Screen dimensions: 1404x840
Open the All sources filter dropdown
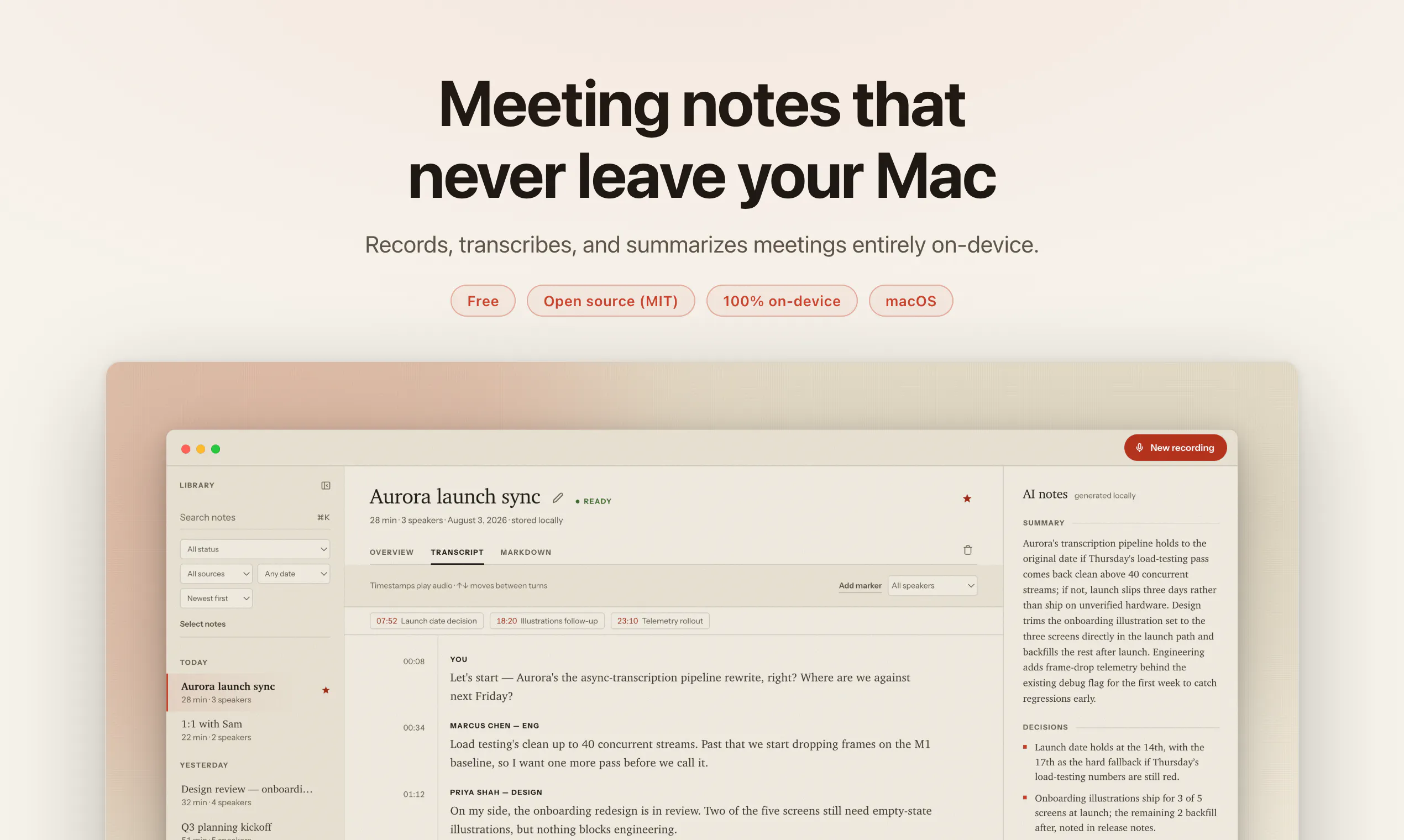pyautogui.click(x=216, y=574)
